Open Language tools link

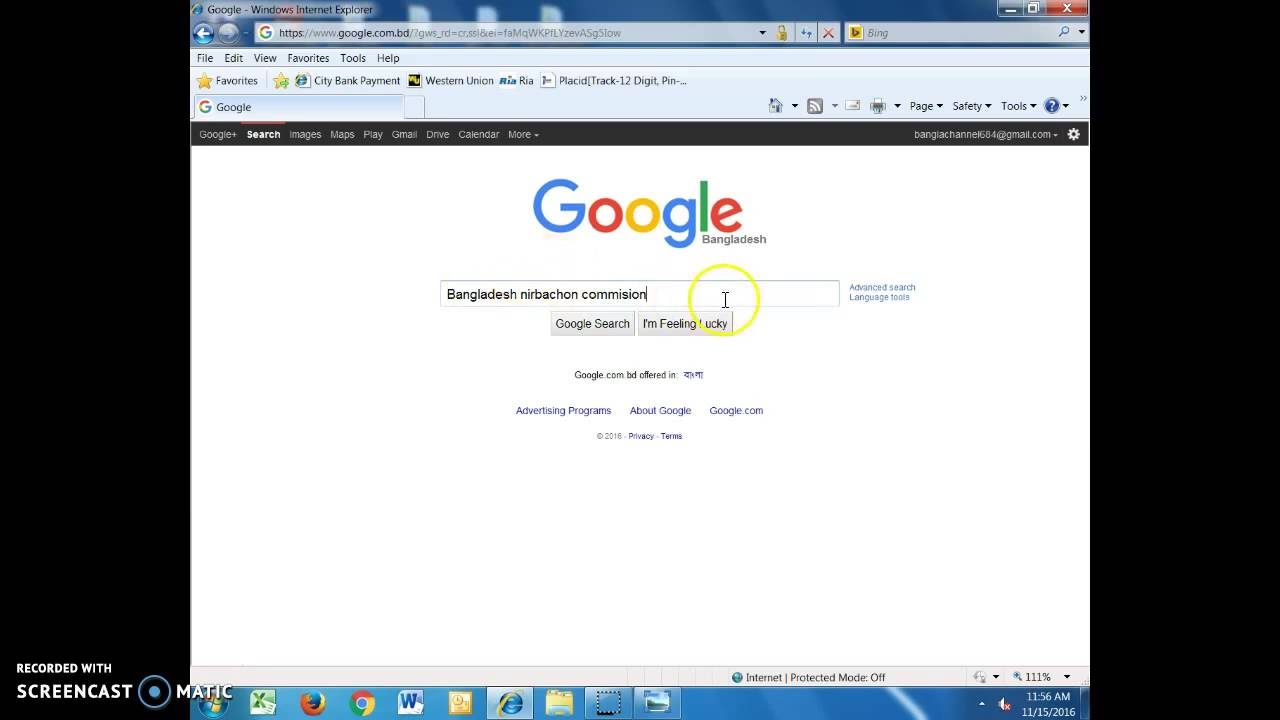pyautogui.click(x=879, y=297)
